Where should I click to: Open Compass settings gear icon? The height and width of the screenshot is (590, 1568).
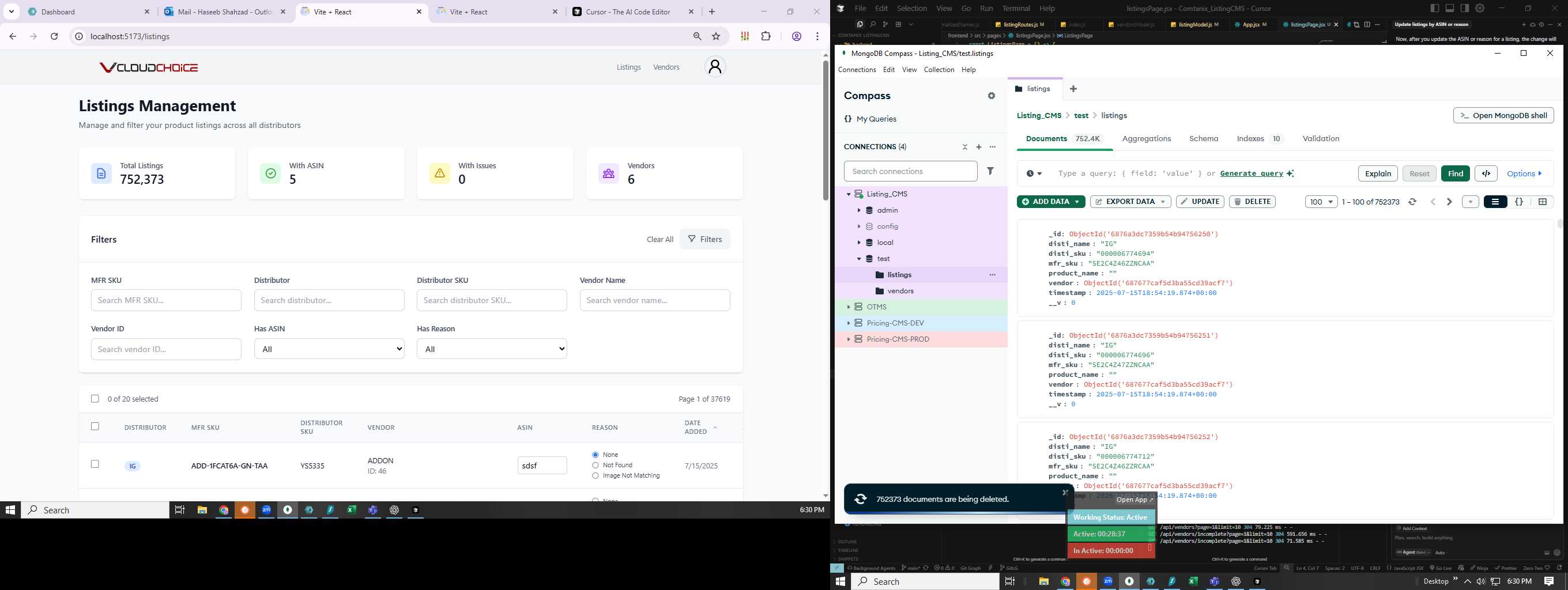click(x=992, y=96)
